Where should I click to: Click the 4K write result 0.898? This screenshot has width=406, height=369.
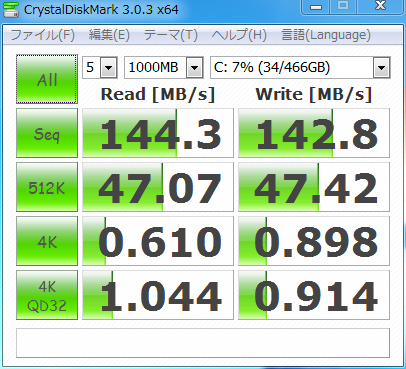click(314, 241)
